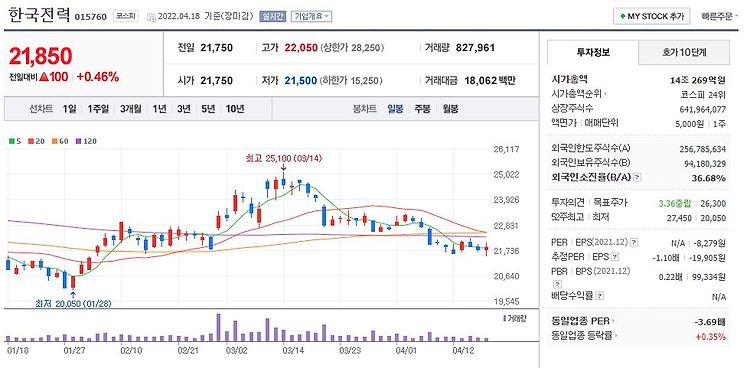Select the 10년 line chart period
The height and width of the screenshot is (368, 750).
pyautogui.click(x=235, y=109)
